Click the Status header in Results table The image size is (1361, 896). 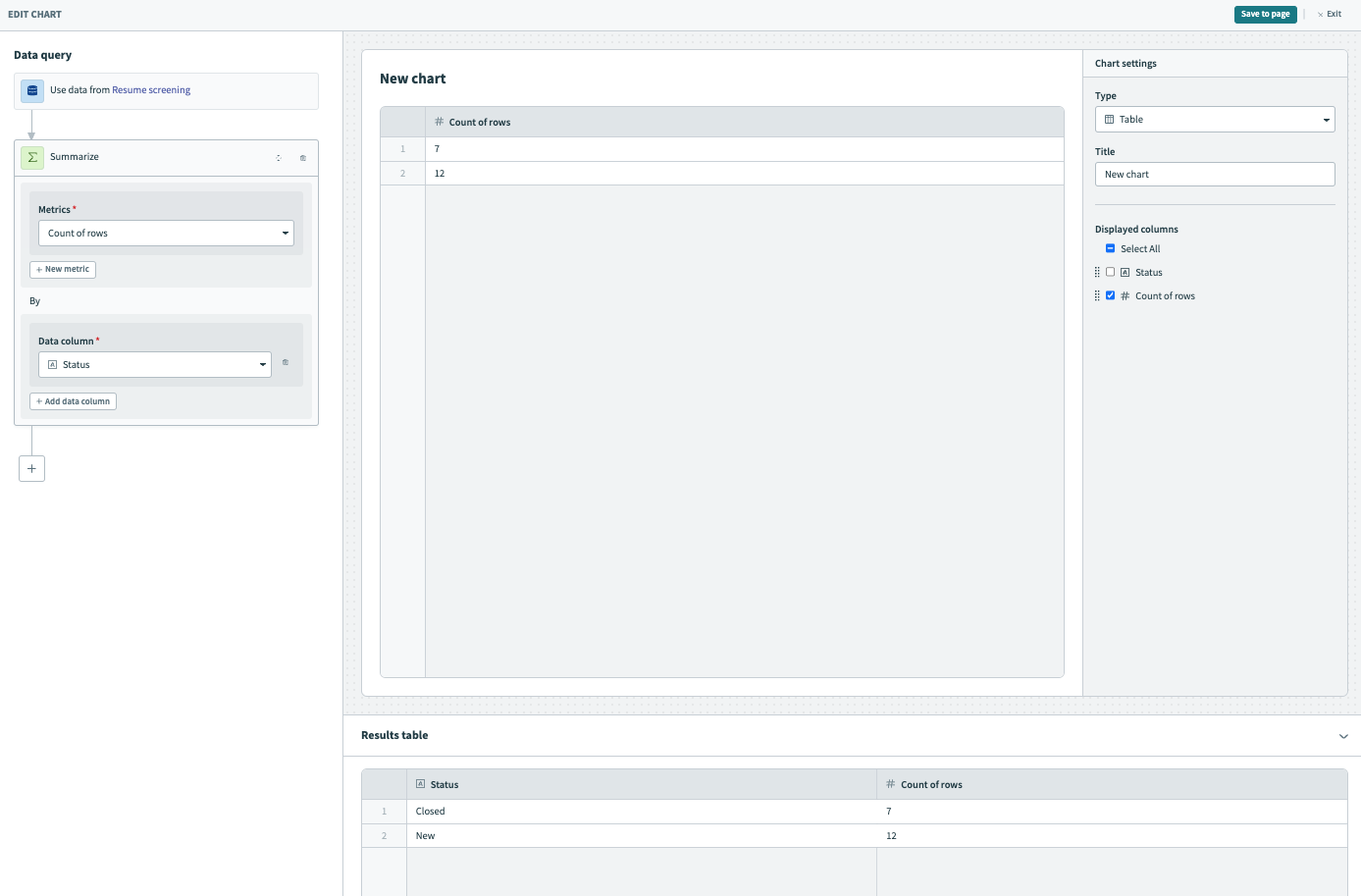(x=445, y=785)
